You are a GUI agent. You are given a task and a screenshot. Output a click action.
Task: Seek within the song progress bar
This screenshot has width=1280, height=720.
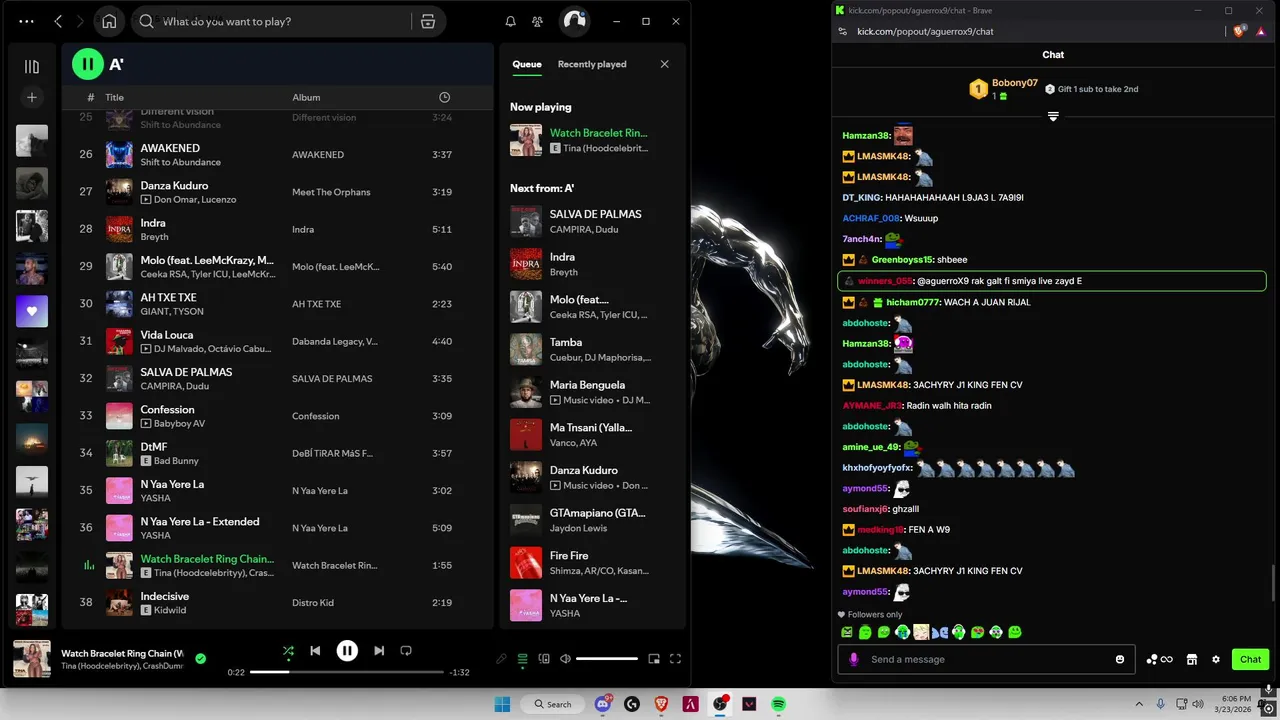[x=346, y=672]
